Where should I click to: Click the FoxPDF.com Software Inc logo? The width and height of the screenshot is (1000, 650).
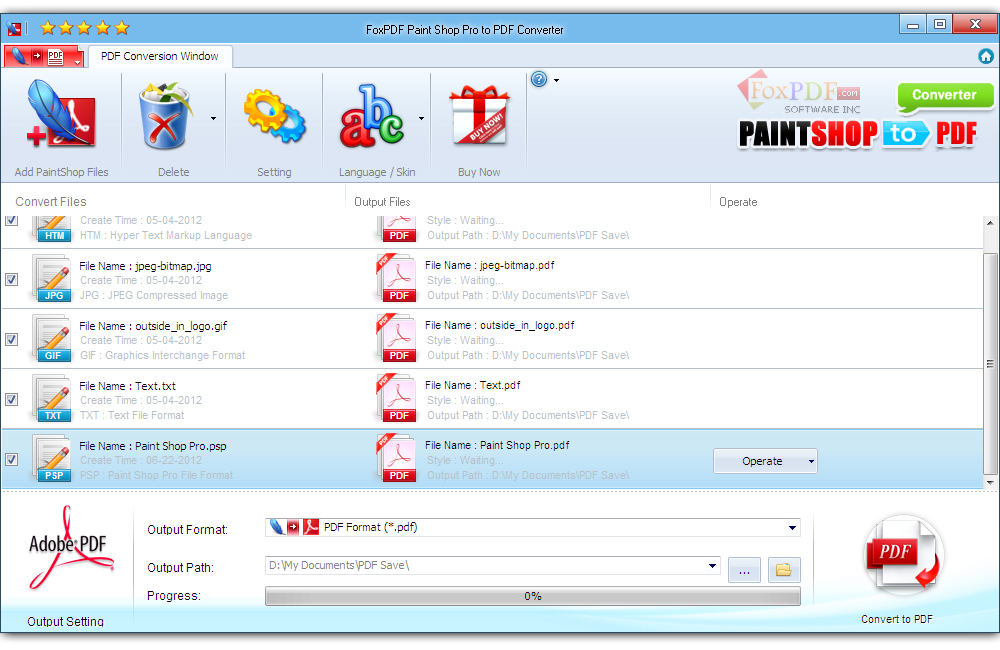pyautogui.click(x=800, y=93)
